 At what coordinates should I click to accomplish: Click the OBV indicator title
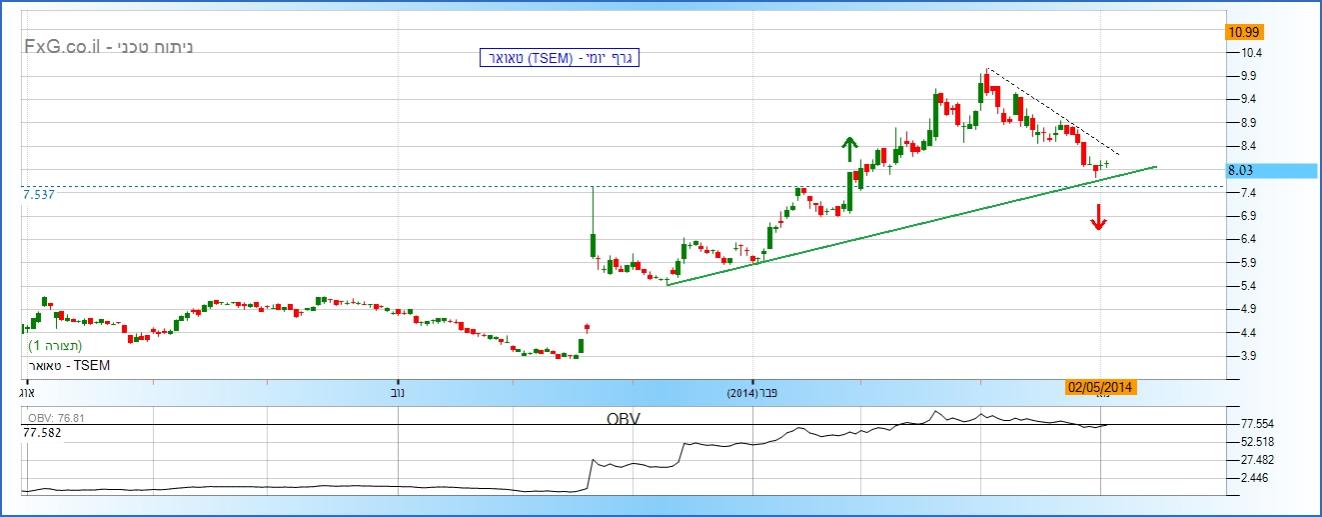[622, 418]
